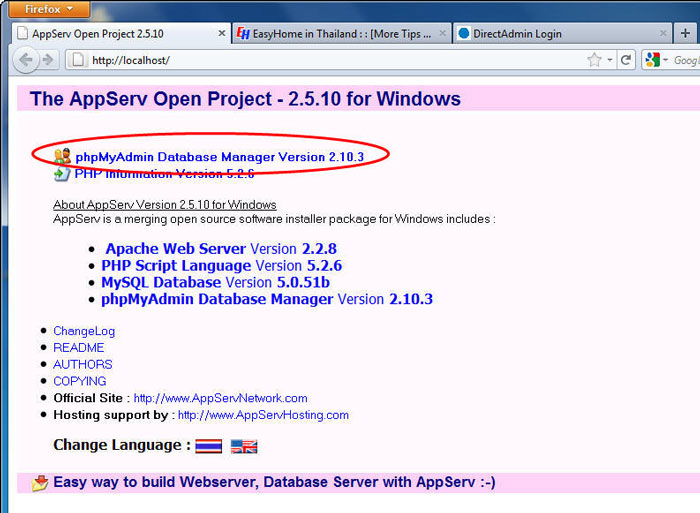Open a new tab with plus button
Image resolution: width=700 pixels, height=513 pixels.
685,33
